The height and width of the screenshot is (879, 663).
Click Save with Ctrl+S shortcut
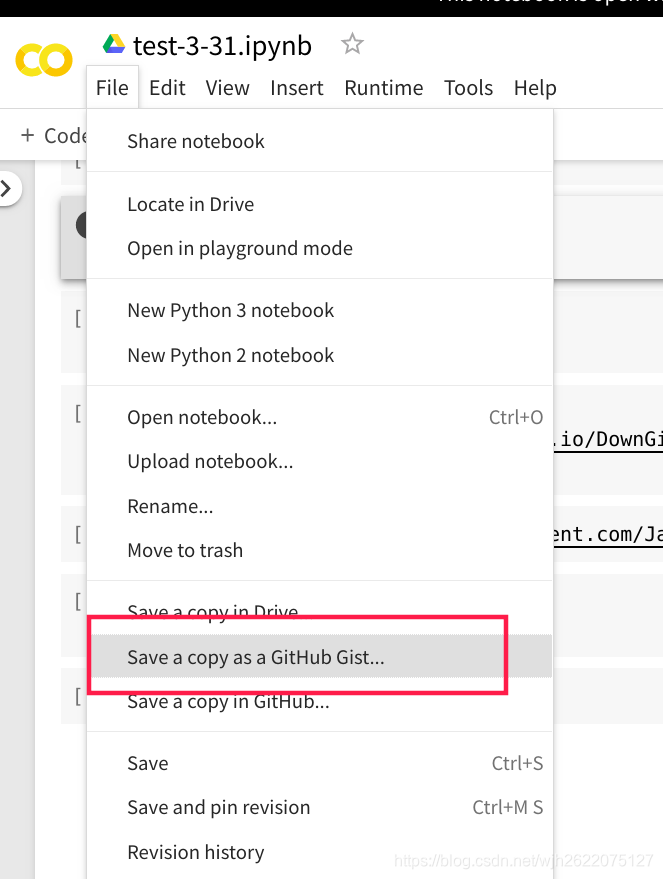tap(319, 763)
